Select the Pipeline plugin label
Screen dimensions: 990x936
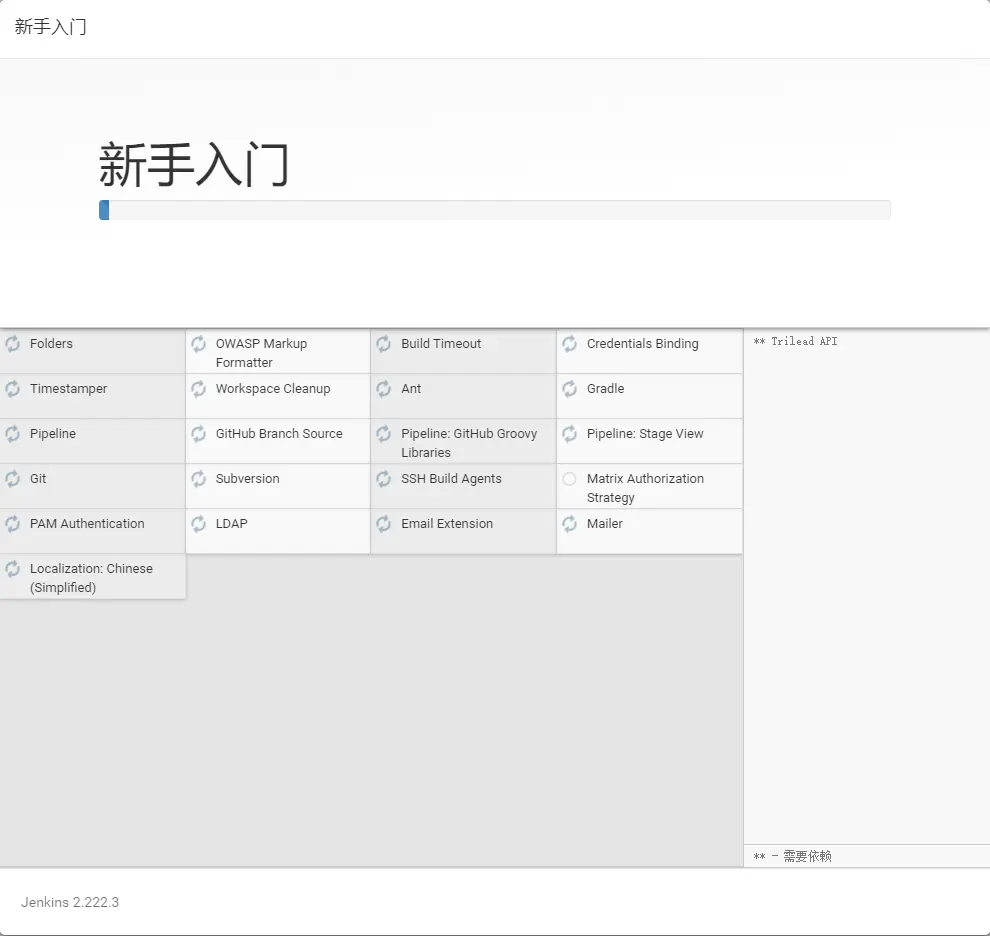click(x=52, y=433)
